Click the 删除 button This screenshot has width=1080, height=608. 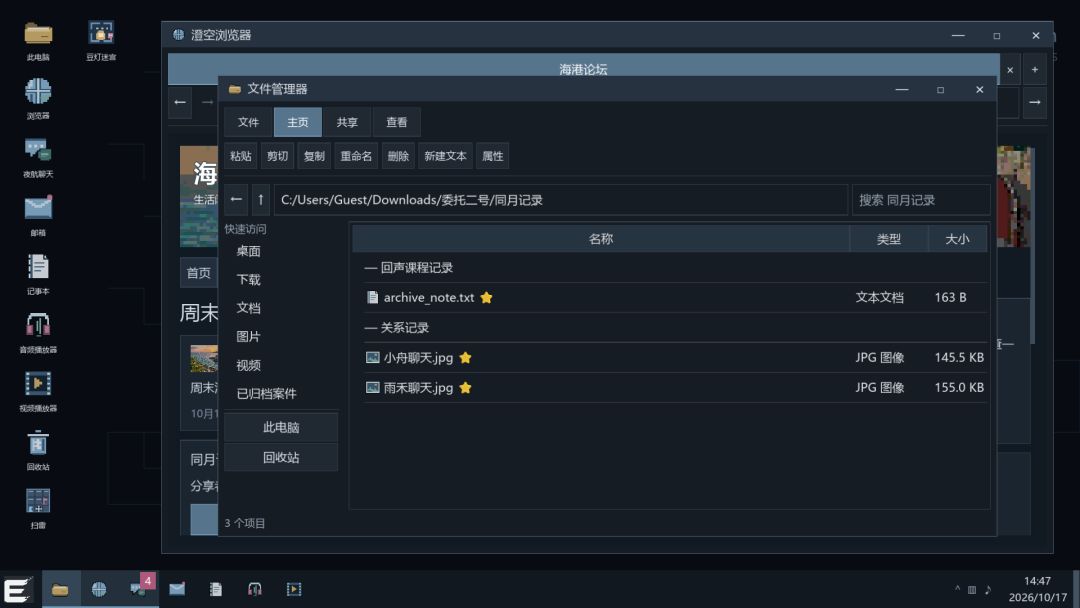click(398, 156)
